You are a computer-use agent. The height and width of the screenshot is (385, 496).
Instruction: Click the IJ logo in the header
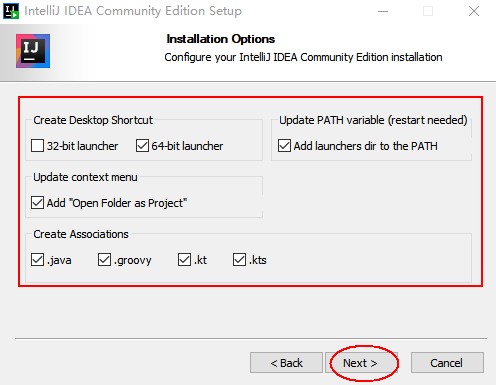click(x=33, y=51)
